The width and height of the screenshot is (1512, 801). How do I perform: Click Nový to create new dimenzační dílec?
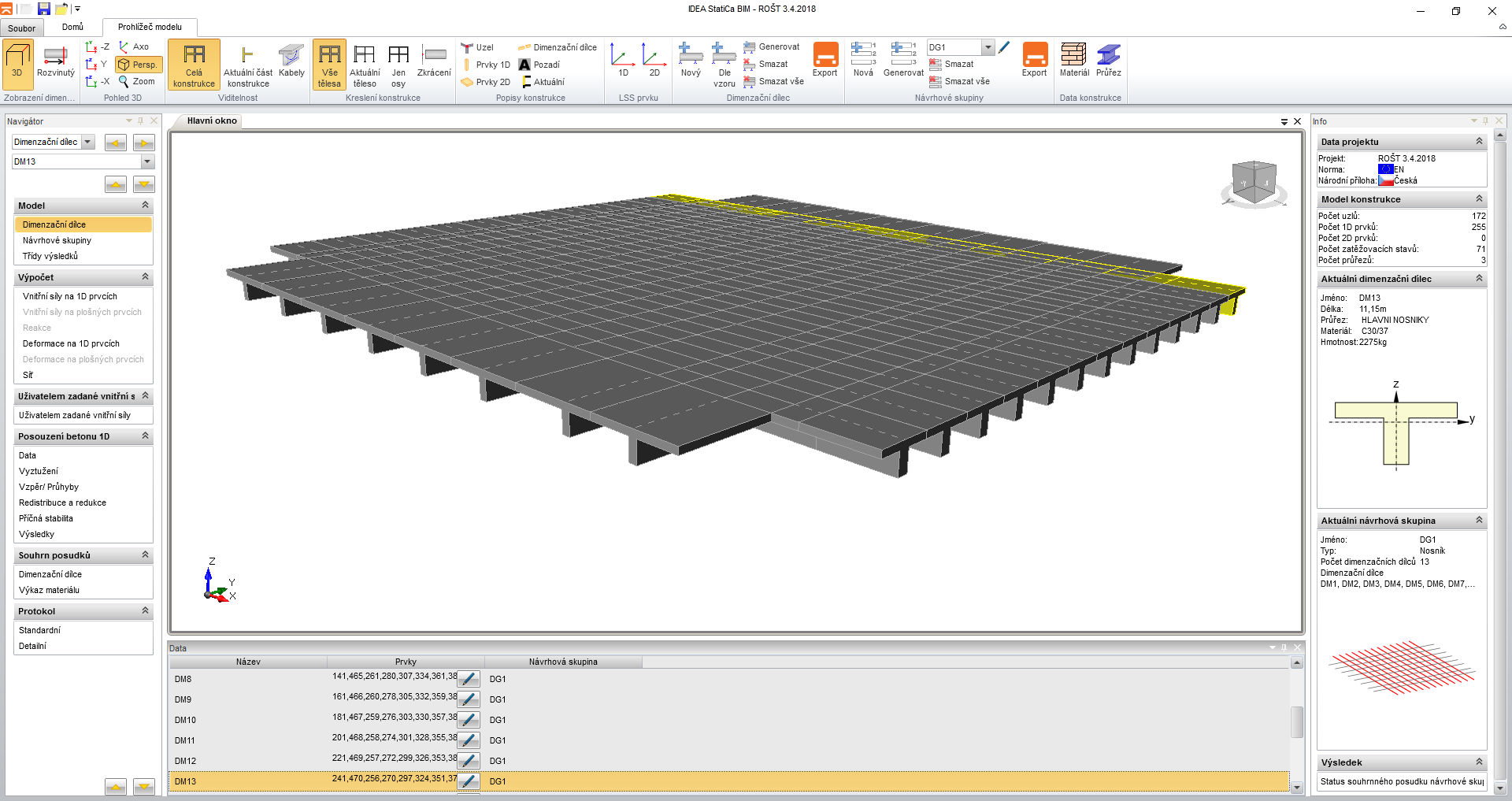click(690, 59)
